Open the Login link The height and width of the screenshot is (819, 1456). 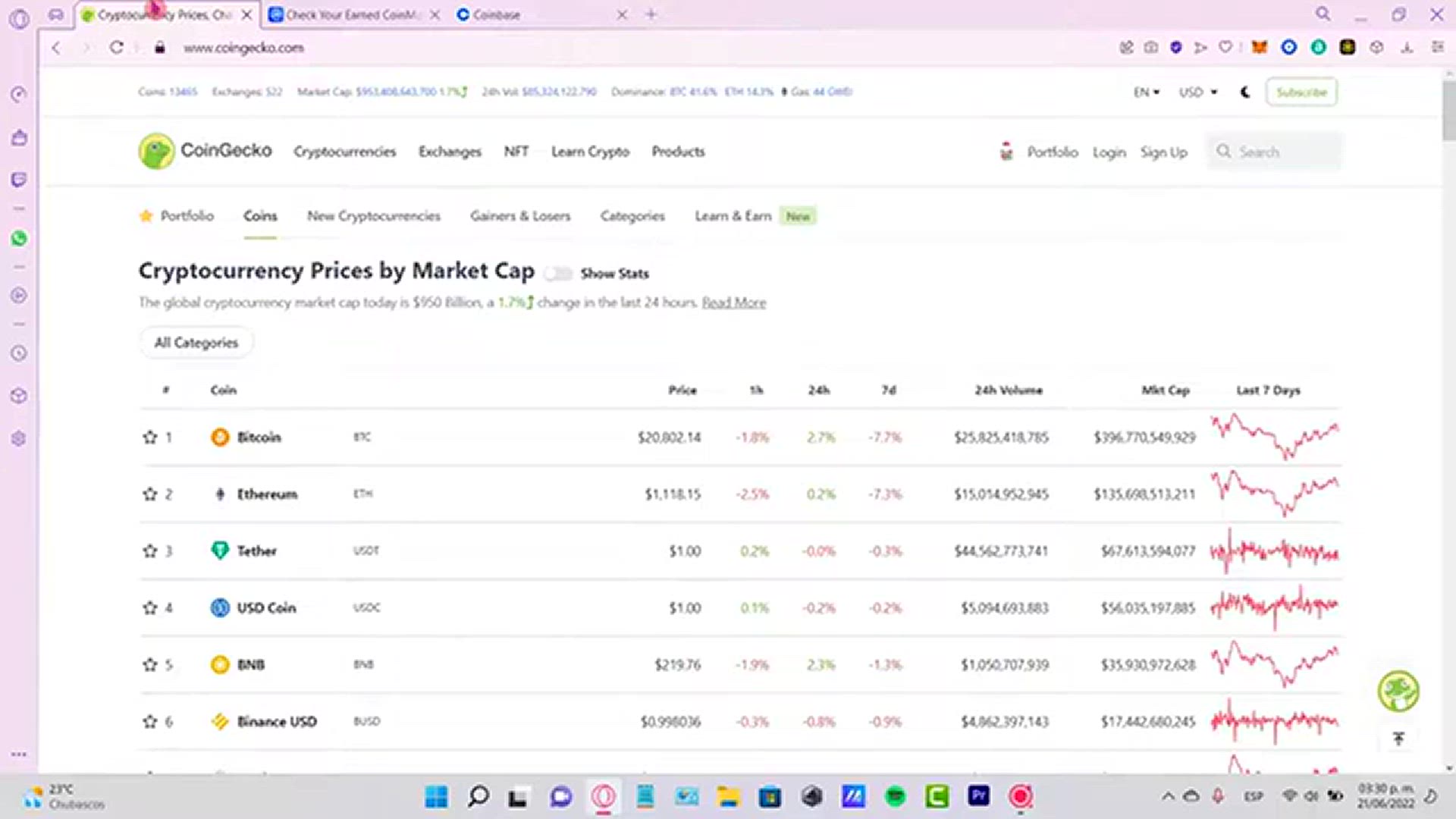[x=1109, y=152]
